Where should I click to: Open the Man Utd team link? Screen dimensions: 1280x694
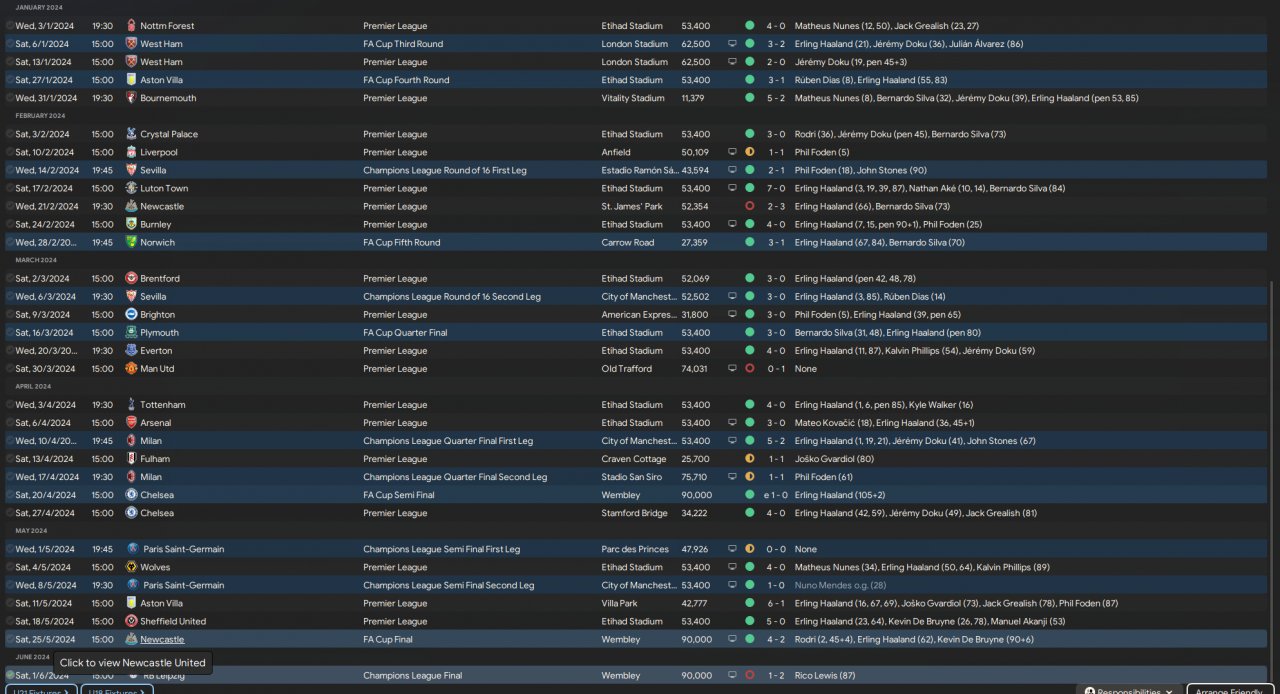coord(157,368)
